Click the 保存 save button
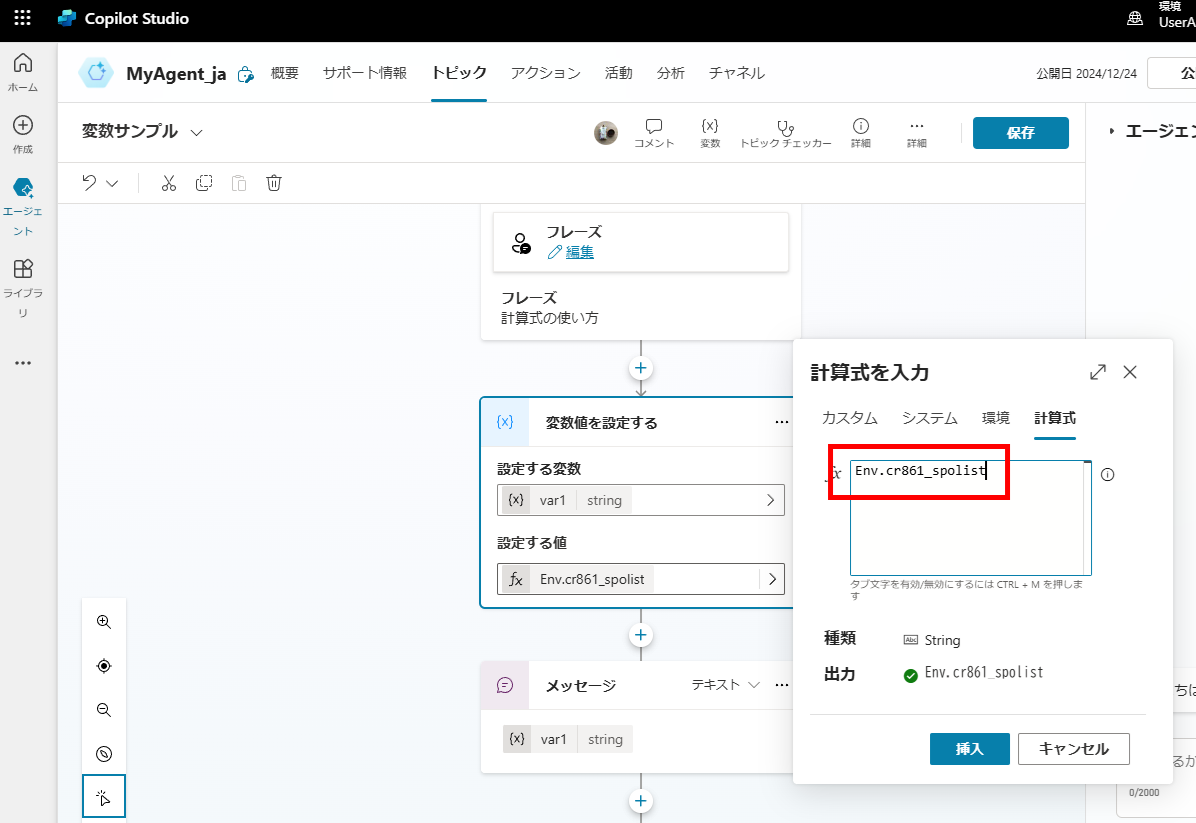The width and height of the screenshot is (1196, 823). pos(1020,133)
